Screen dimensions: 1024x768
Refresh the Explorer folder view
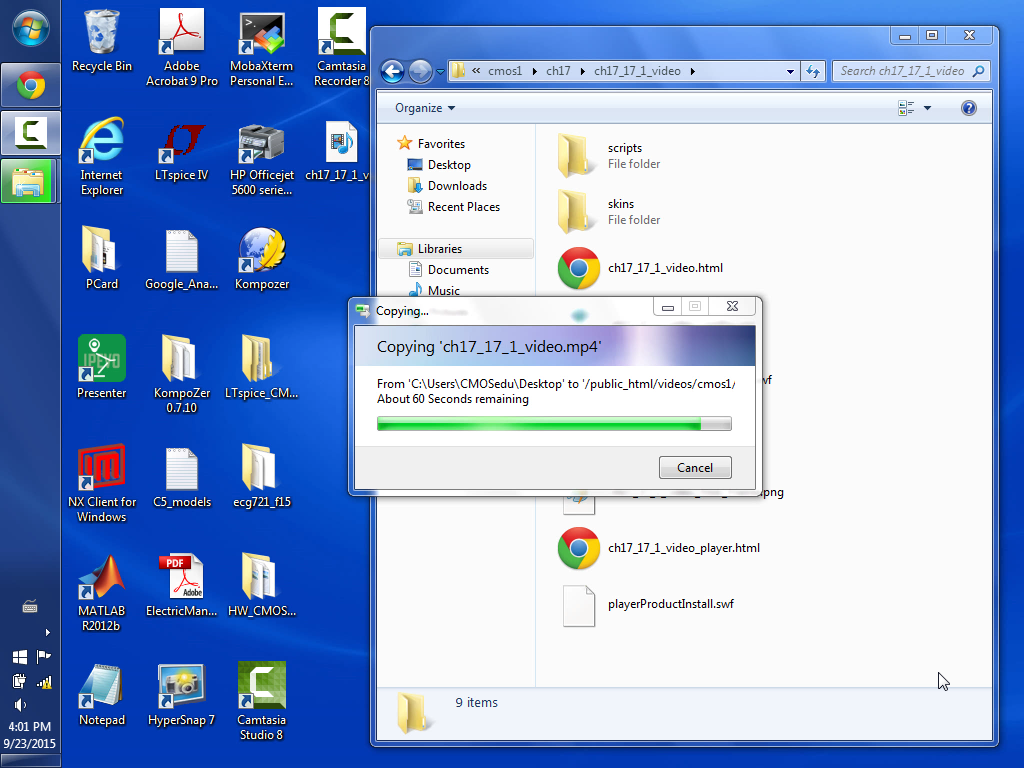click(x=813, y=71)
